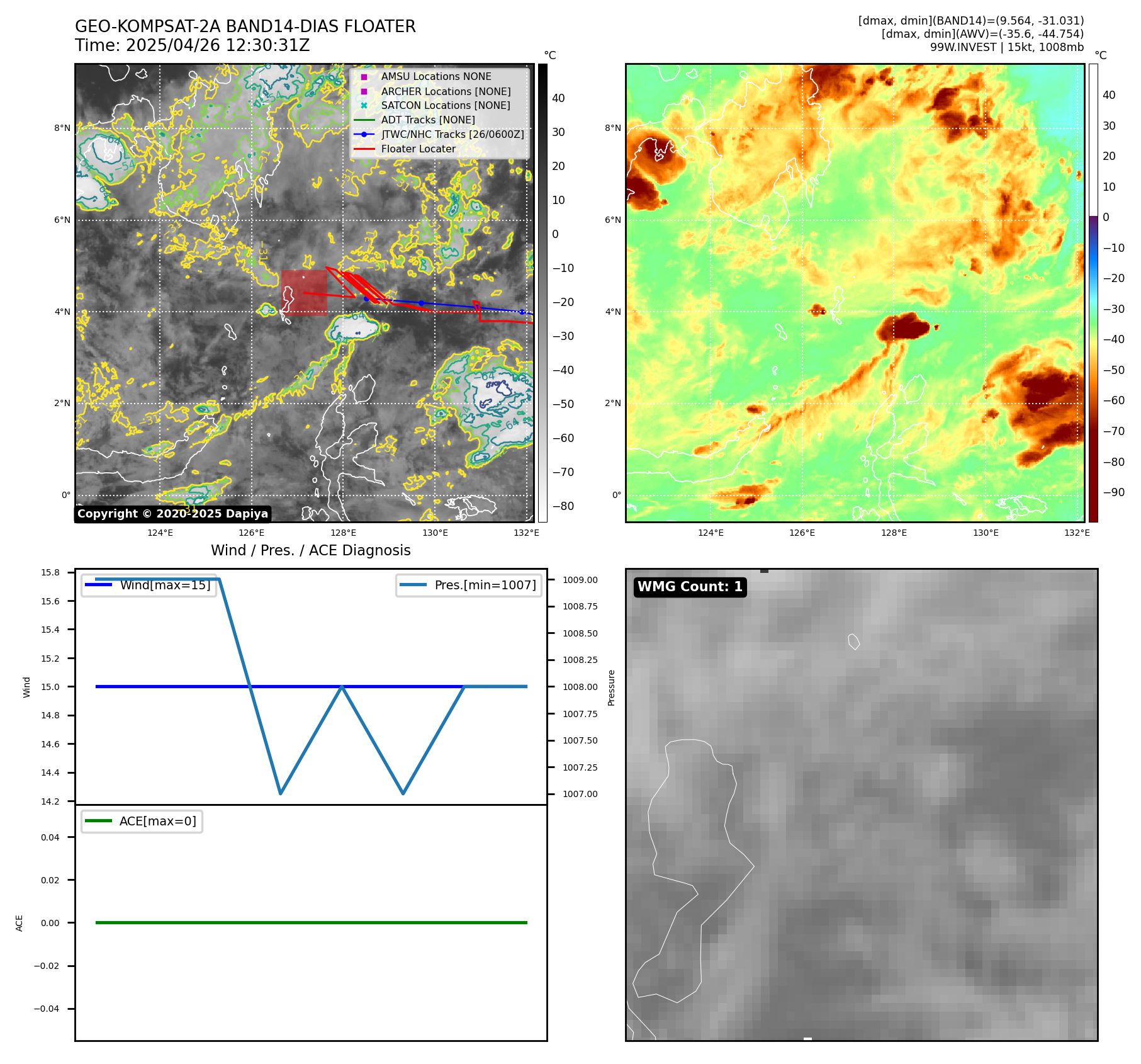Click 'Wind / Pres. / ACE Diagnosis' chart title
The image size is (1141, 1064).
point(311,550)
